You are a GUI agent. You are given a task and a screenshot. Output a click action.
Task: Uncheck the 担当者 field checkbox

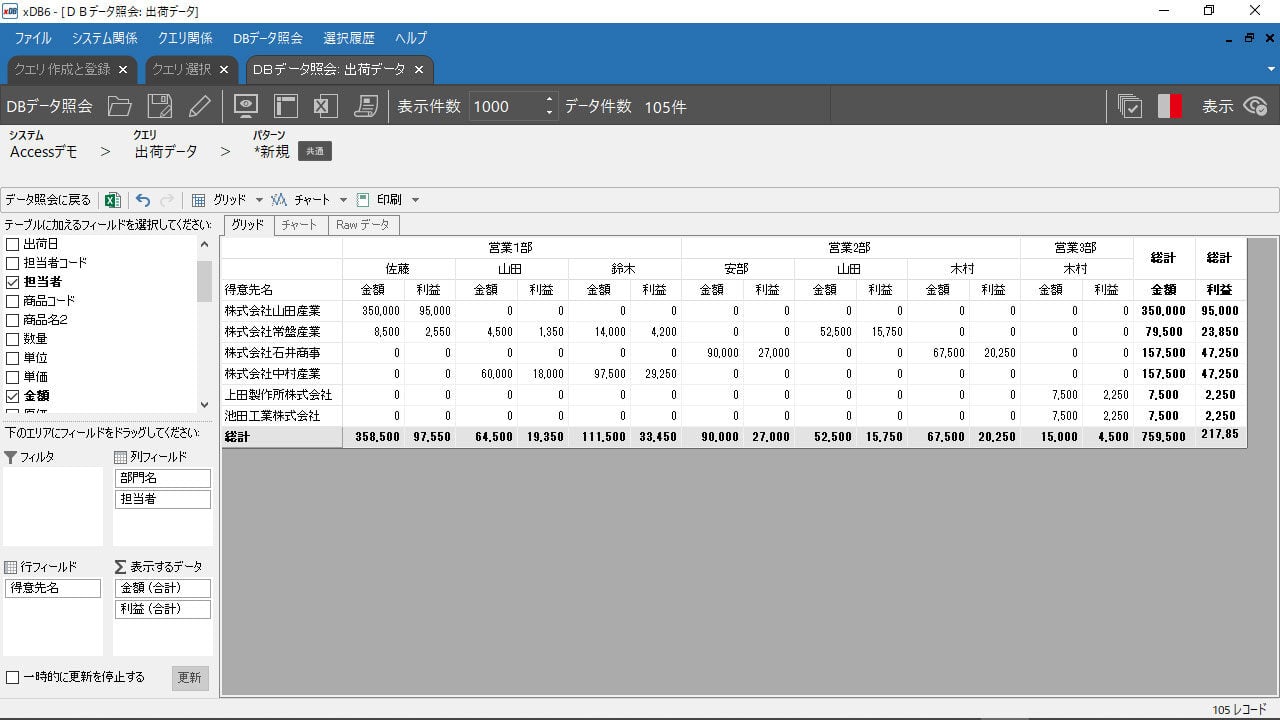pos(13,282)
